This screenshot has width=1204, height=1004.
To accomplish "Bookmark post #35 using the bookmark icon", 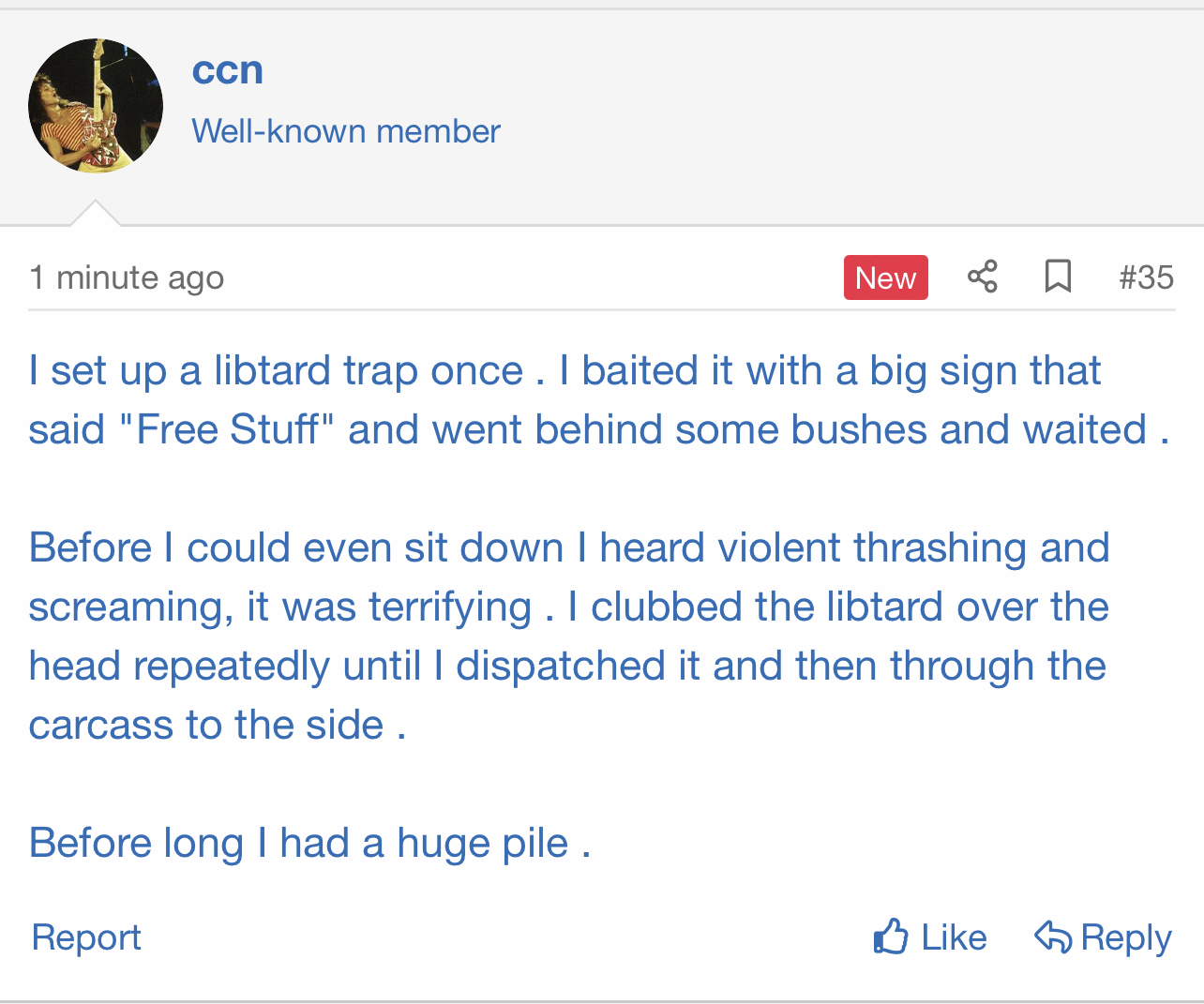I will 1058,277.
